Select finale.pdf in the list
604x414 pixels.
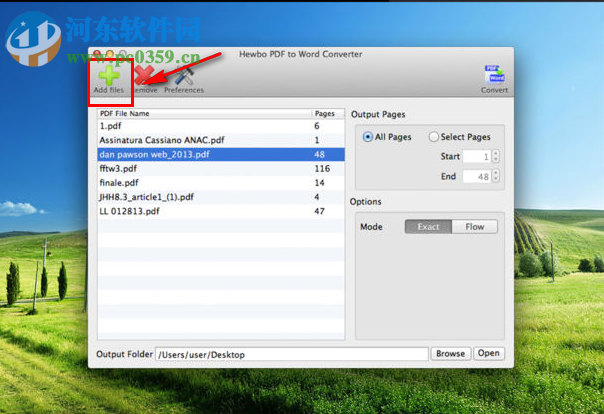tap(221, 183)
